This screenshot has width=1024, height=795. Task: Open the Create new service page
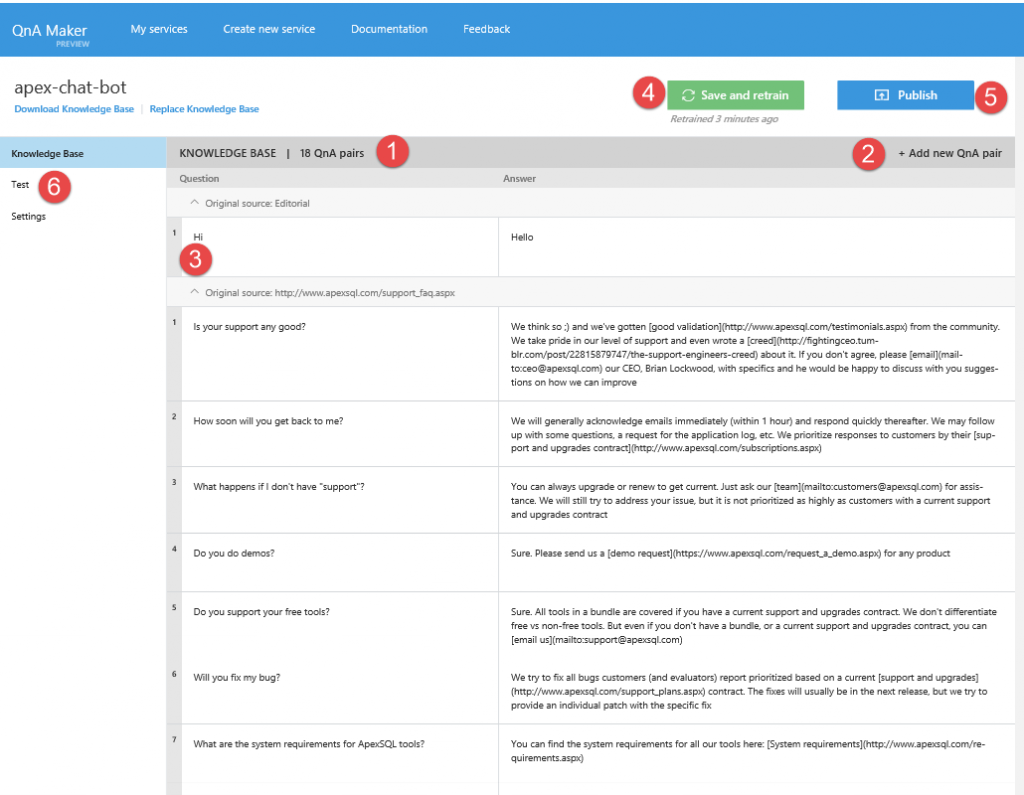[269, 29]
